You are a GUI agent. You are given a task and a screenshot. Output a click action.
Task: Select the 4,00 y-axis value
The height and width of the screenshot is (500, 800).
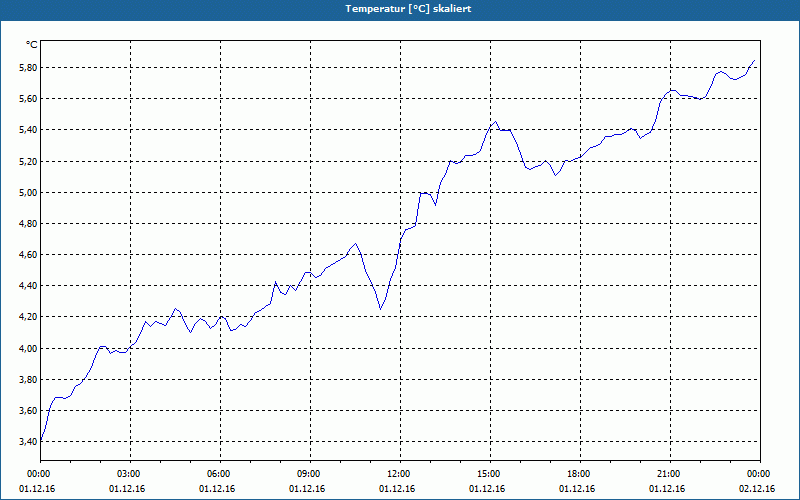(x=28, y=348)
